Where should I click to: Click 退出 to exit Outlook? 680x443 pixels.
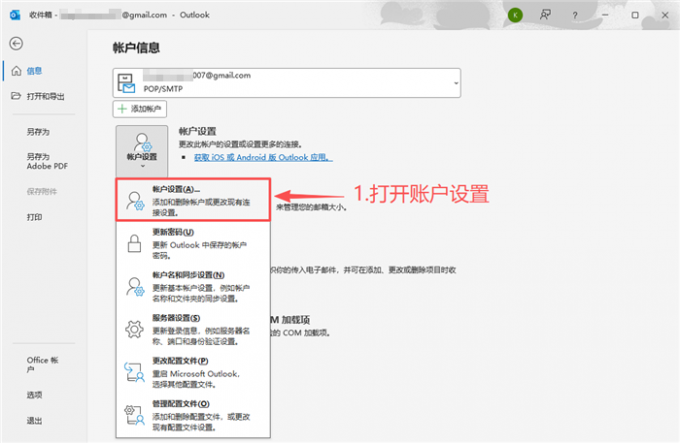[x=35, y=420]
